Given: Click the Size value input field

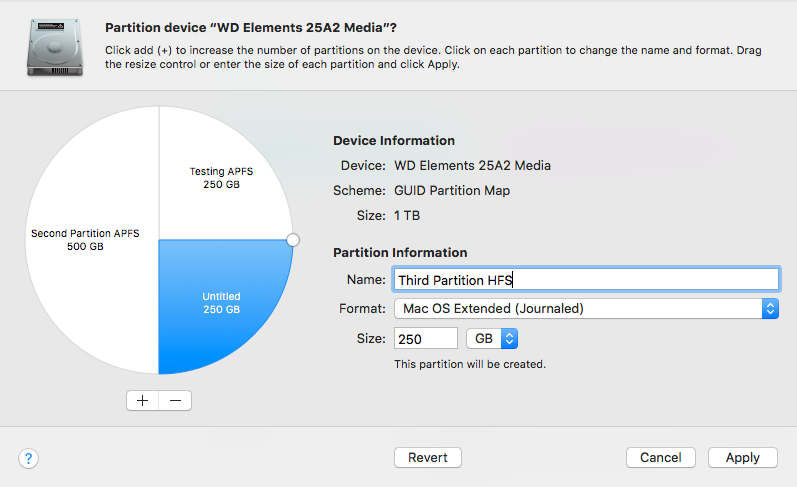Looking at the screenshot, I should 425,339.
